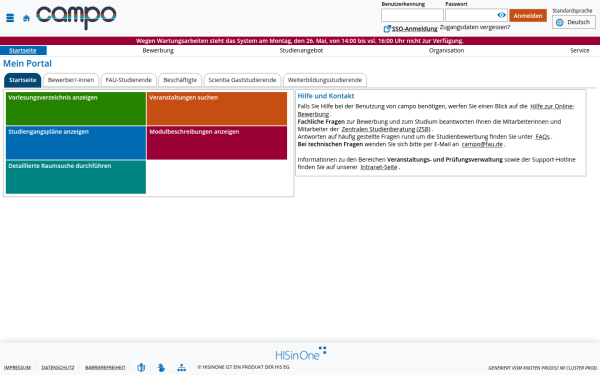Screen dimensions: 600x375
Task: Open the sitemap icon in footer
Action: pos(181,367)
